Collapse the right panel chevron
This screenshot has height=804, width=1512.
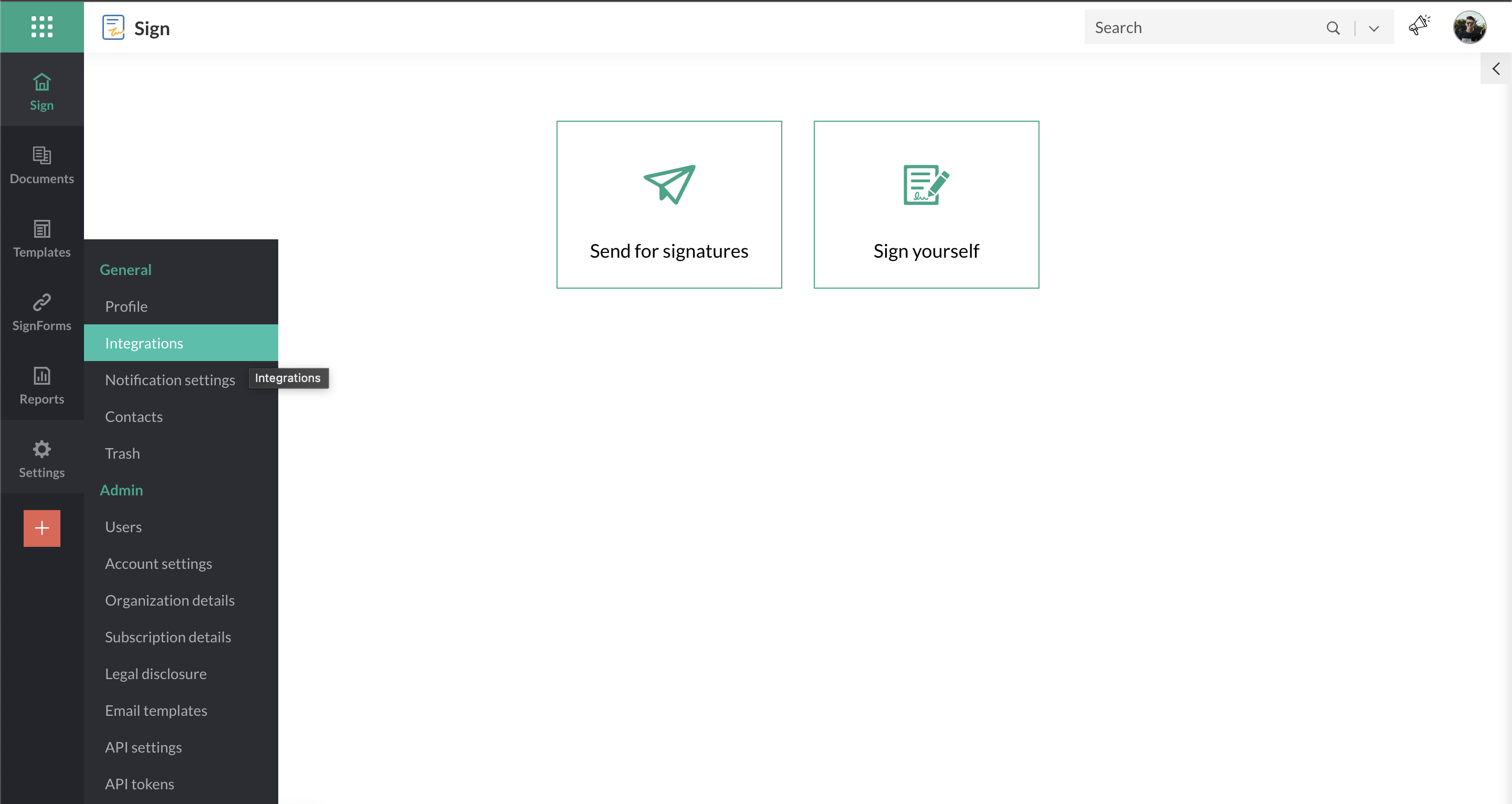[x=1496, y=69]
